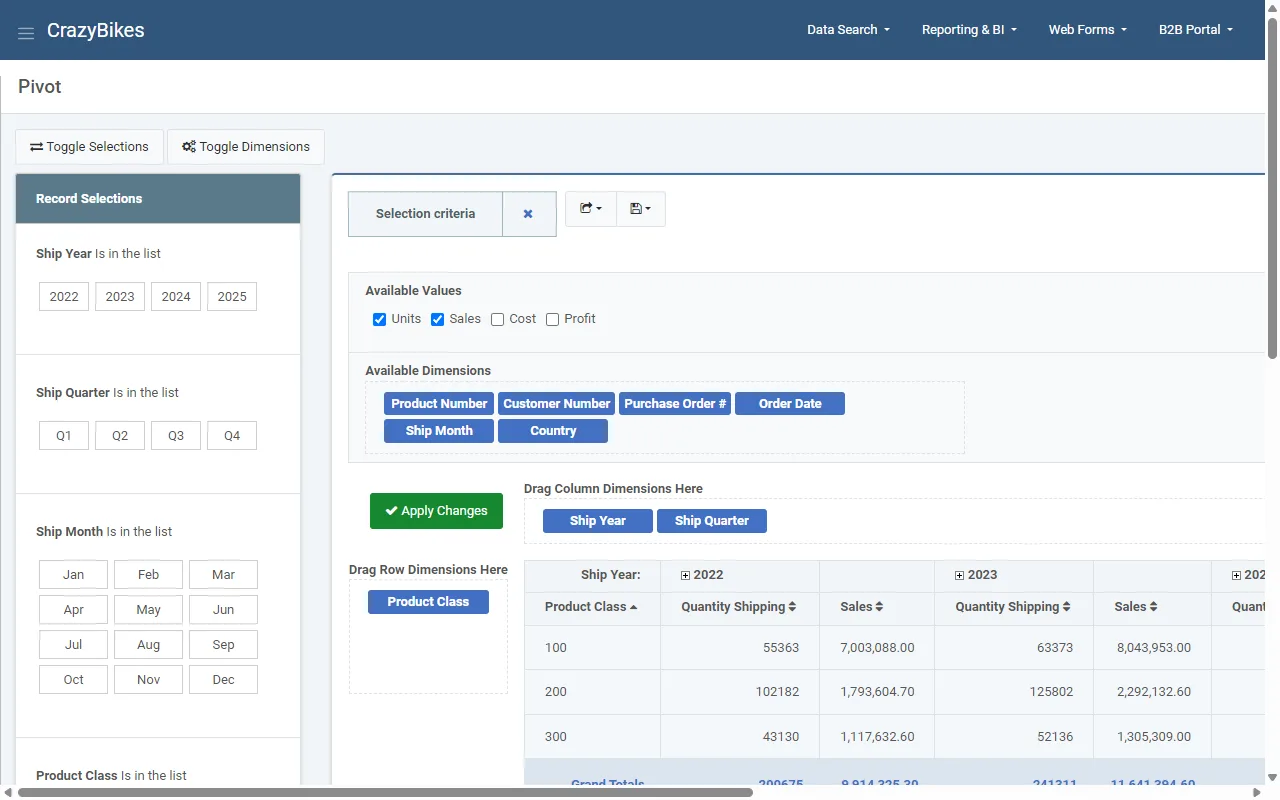Screen dimensions: 1280x800
Task: Open the export share dropdown icon
Action: pyautogui.click(x=591, y=209)
